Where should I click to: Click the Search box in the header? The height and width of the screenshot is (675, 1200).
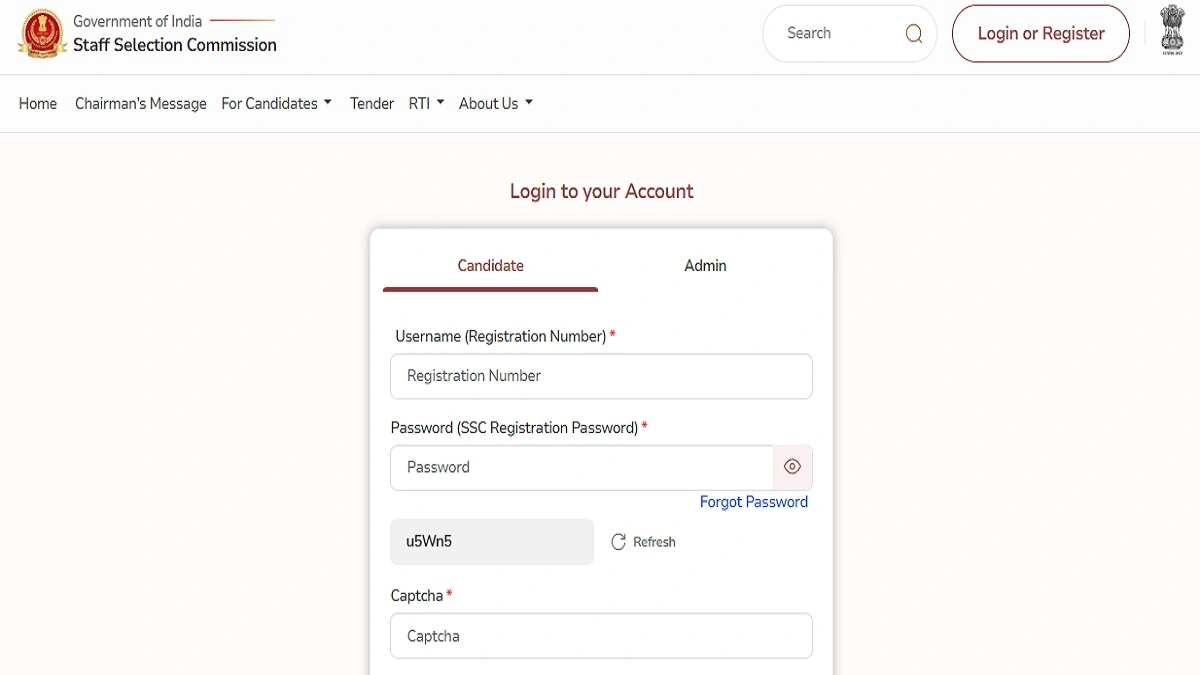pyautogui.click(x=840, y=34)
